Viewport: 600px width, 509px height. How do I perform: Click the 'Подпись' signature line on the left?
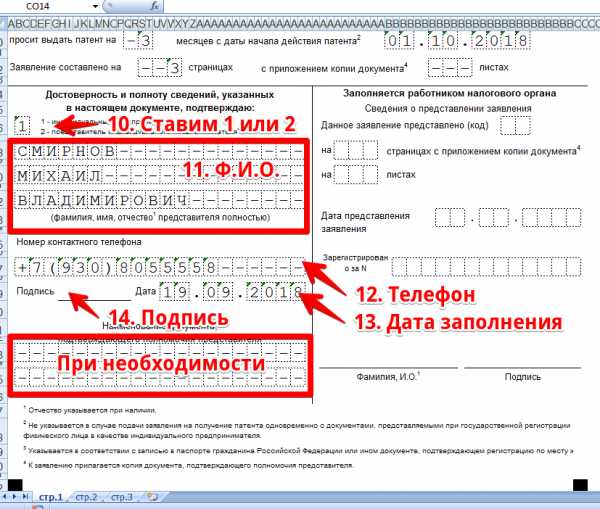tap(94, 299)
